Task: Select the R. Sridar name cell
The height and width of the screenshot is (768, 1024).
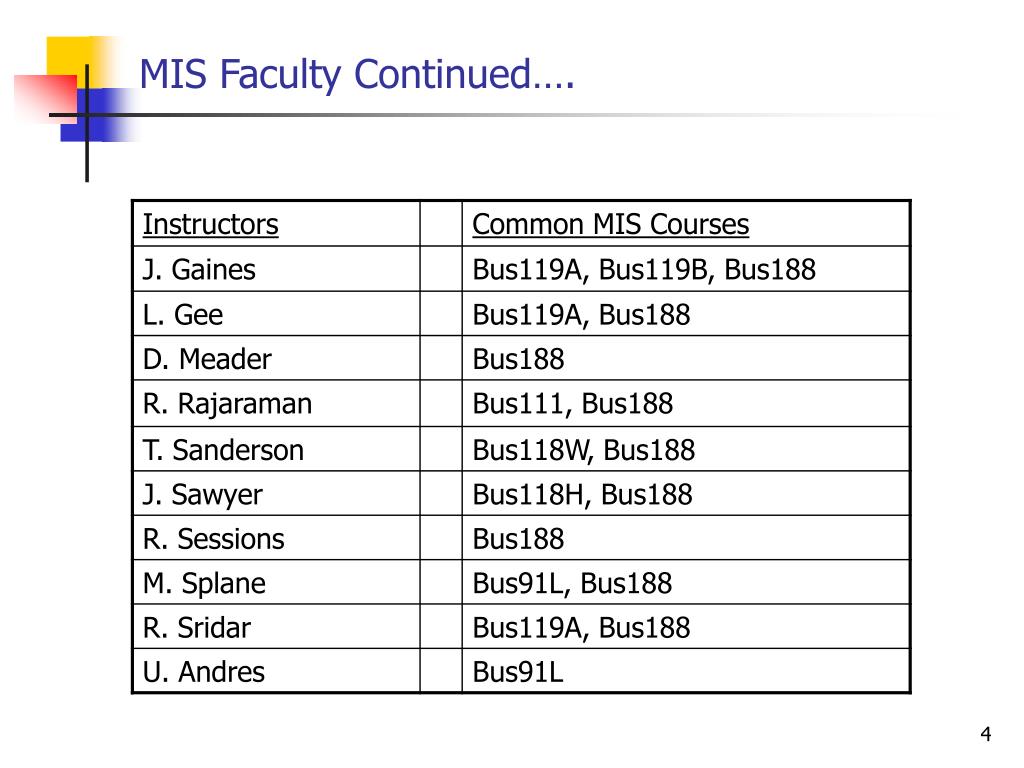Action: click(x=276, y=627)
